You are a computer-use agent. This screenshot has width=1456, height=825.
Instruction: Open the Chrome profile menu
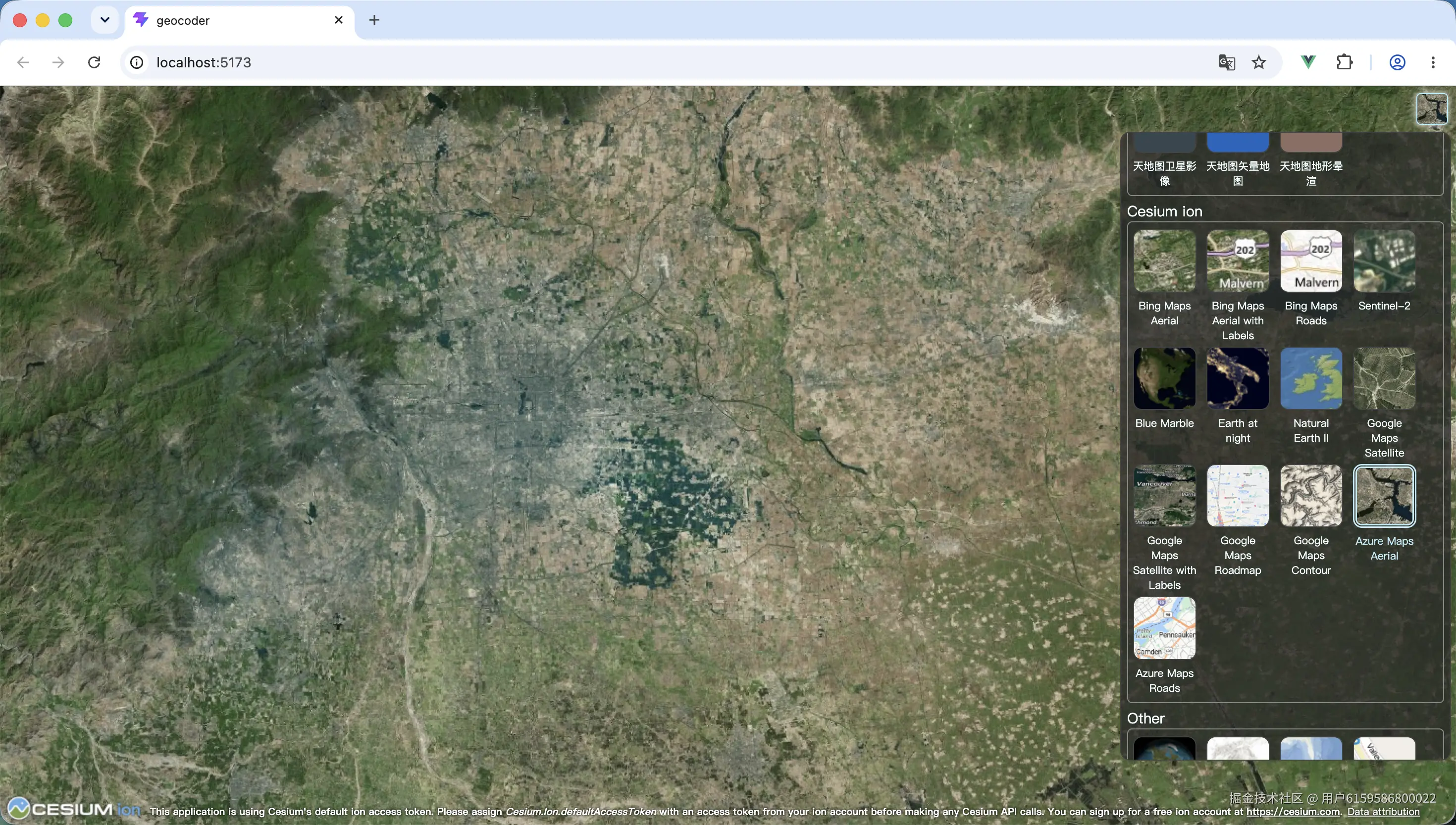1397,62
